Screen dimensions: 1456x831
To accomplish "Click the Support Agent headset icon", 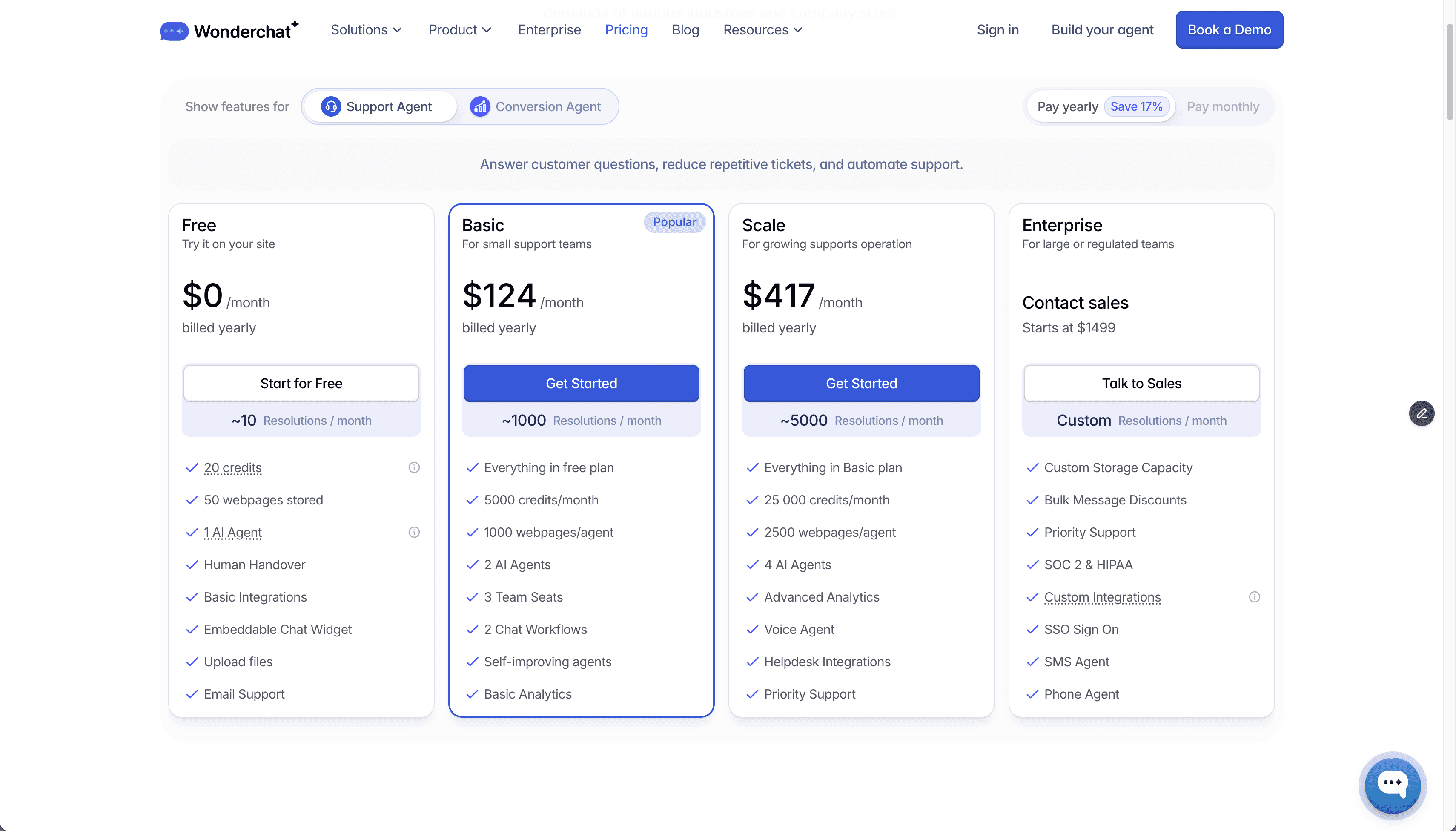I will [x=331, y=106].
